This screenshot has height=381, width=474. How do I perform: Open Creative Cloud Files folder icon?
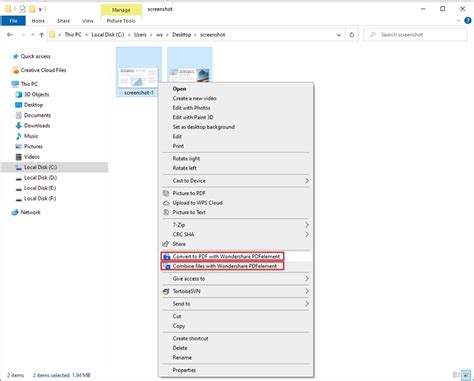pos(15,70)
